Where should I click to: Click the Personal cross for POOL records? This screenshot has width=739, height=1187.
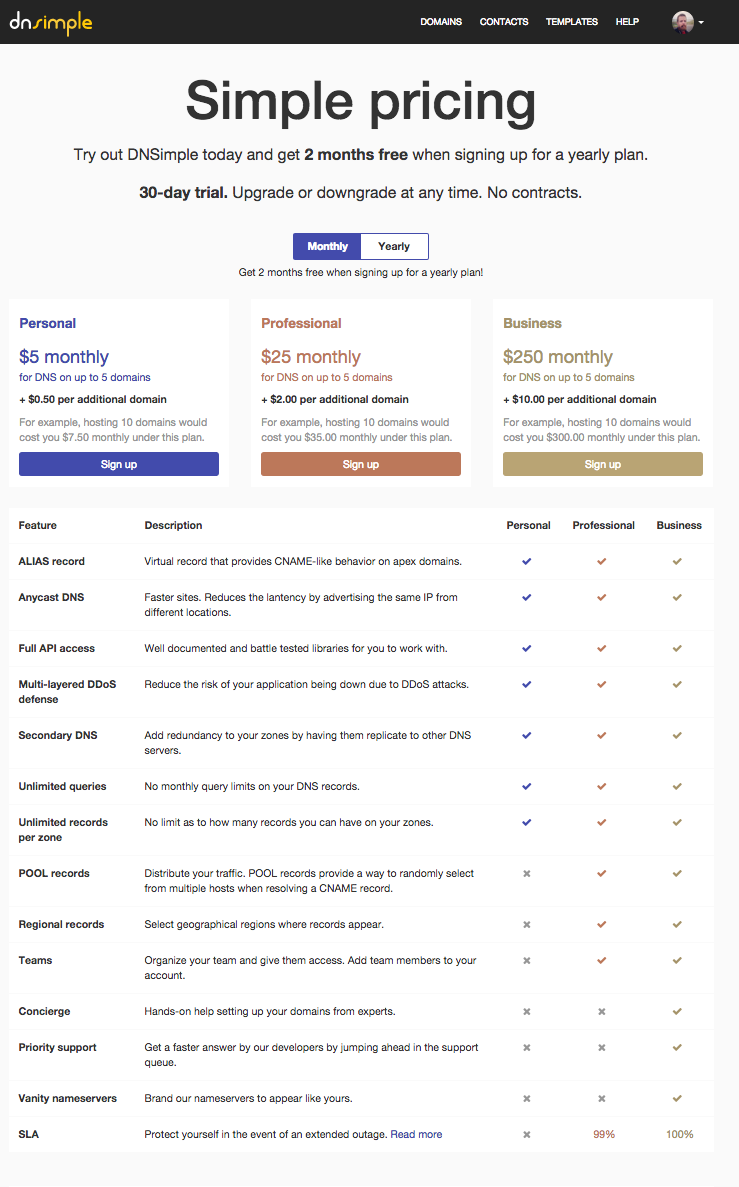[527, 874]
